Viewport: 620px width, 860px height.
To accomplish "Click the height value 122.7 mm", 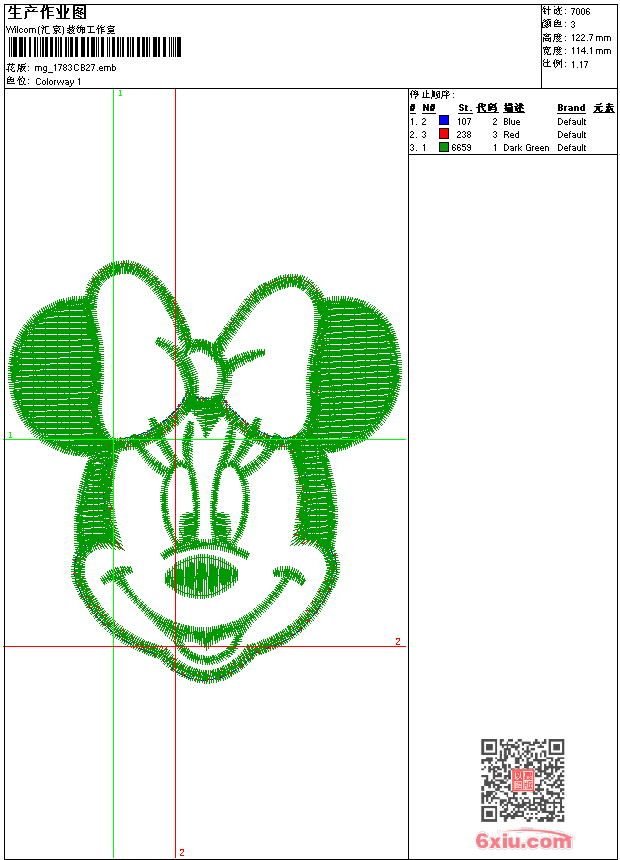I will 591,38.
